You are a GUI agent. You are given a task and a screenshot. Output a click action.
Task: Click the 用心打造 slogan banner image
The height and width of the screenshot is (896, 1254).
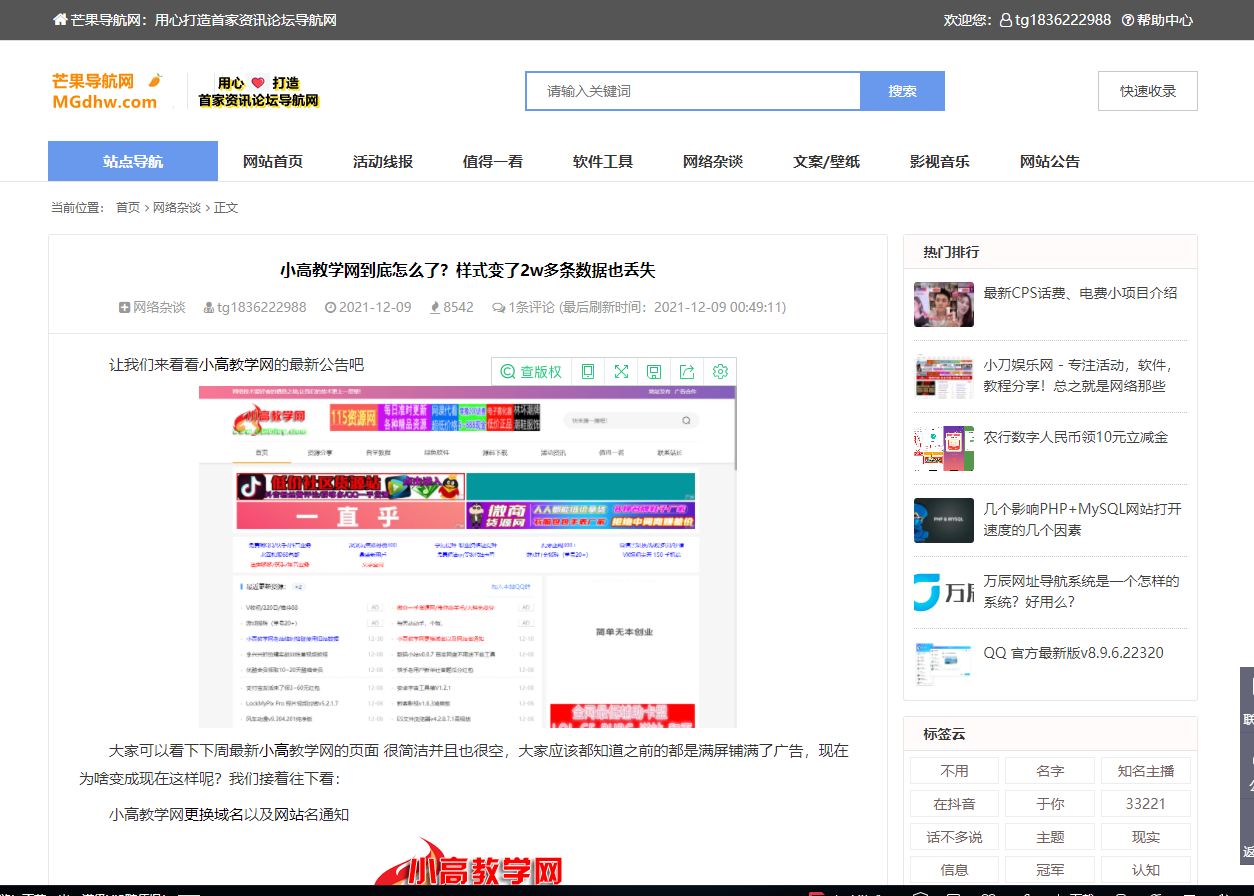pos(258,91)
